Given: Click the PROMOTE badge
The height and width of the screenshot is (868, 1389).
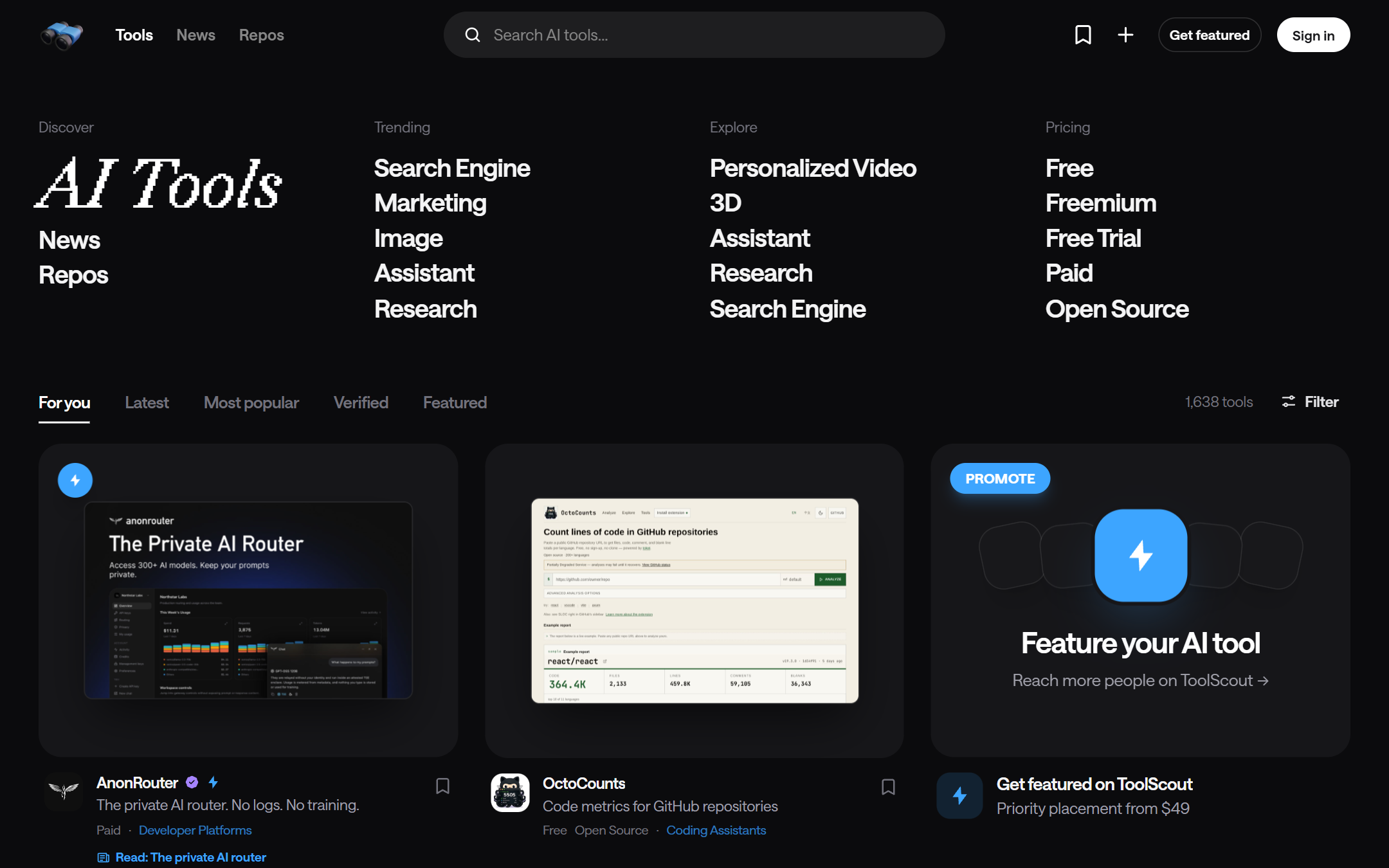Looking at the screenshot, I should [x=1000, y=478].
